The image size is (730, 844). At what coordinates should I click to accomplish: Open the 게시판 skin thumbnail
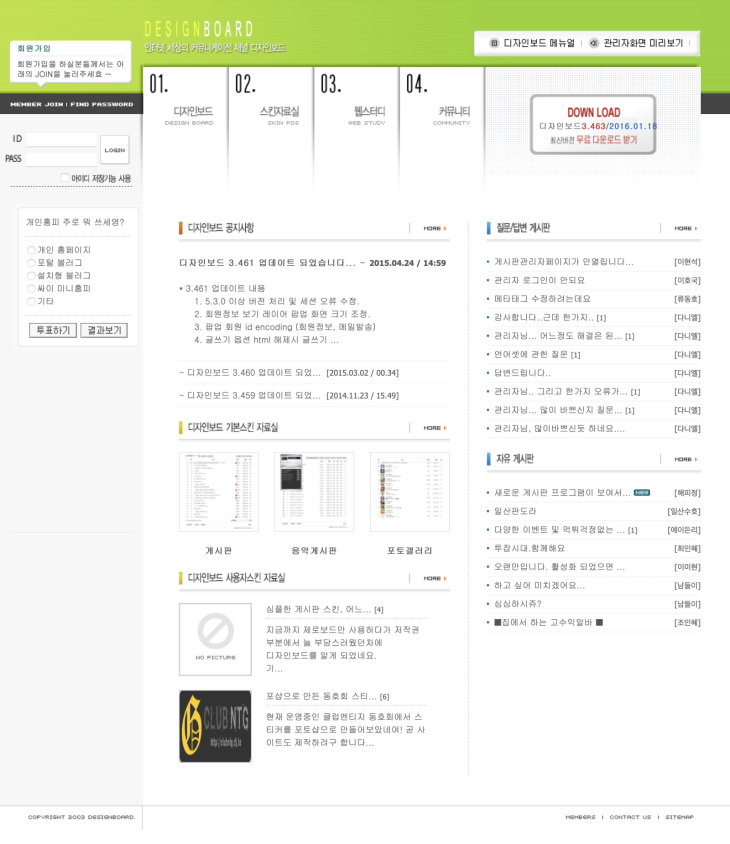click(219, 492)
